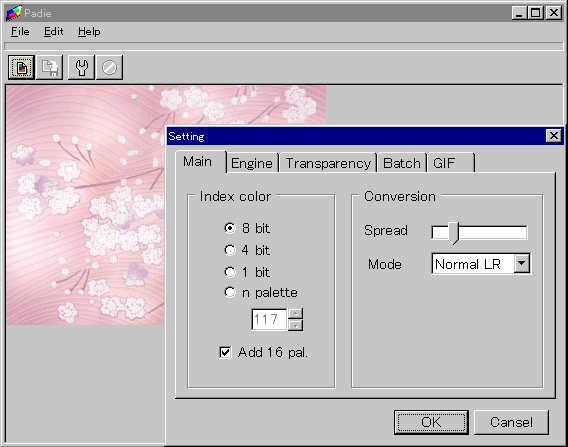This screenshot has width=568, height=447.
Task: Open settings with the wrench icon
Action: point(82,67)
